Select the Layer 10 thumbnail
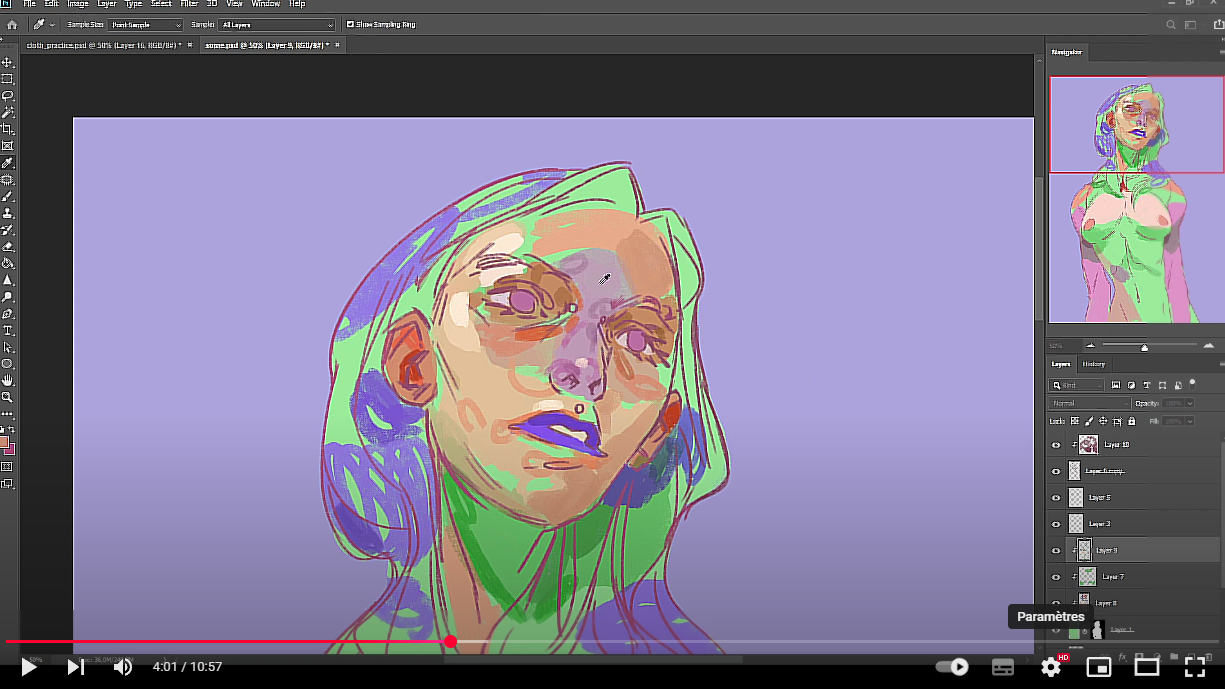 tap(1089, 445)
